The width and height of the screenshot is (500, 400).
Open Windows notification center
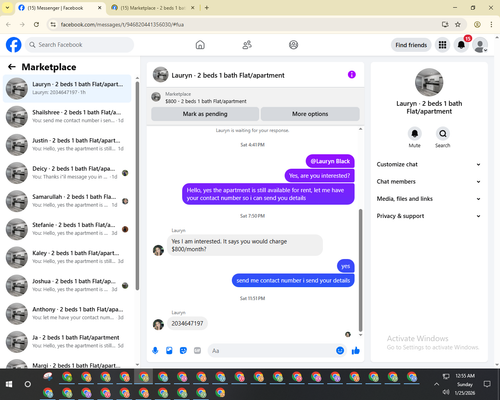tap(487, 384)
